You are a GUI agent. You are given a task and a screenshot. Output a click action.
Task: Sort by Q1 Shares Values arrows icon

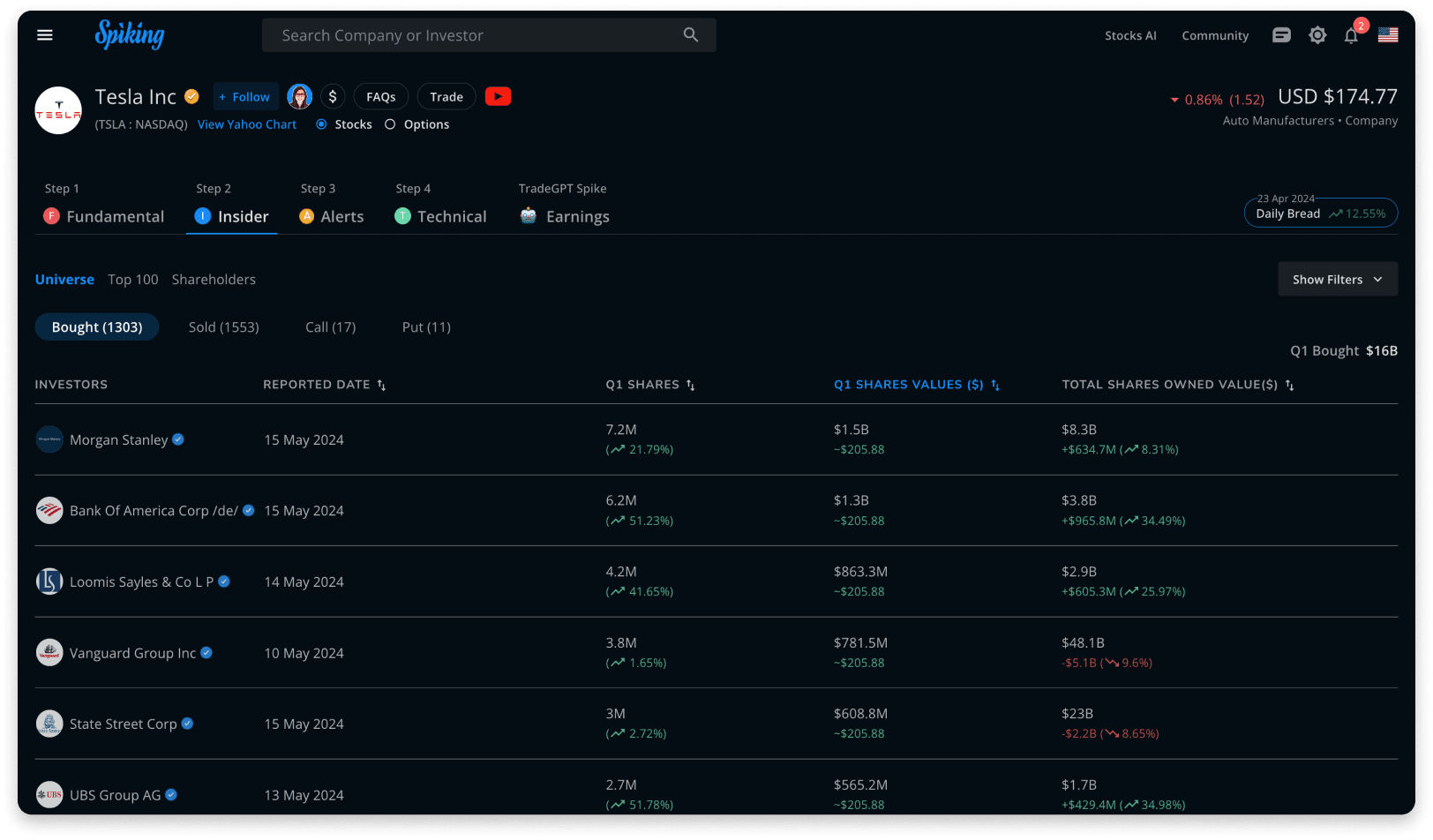coord(995,385)
